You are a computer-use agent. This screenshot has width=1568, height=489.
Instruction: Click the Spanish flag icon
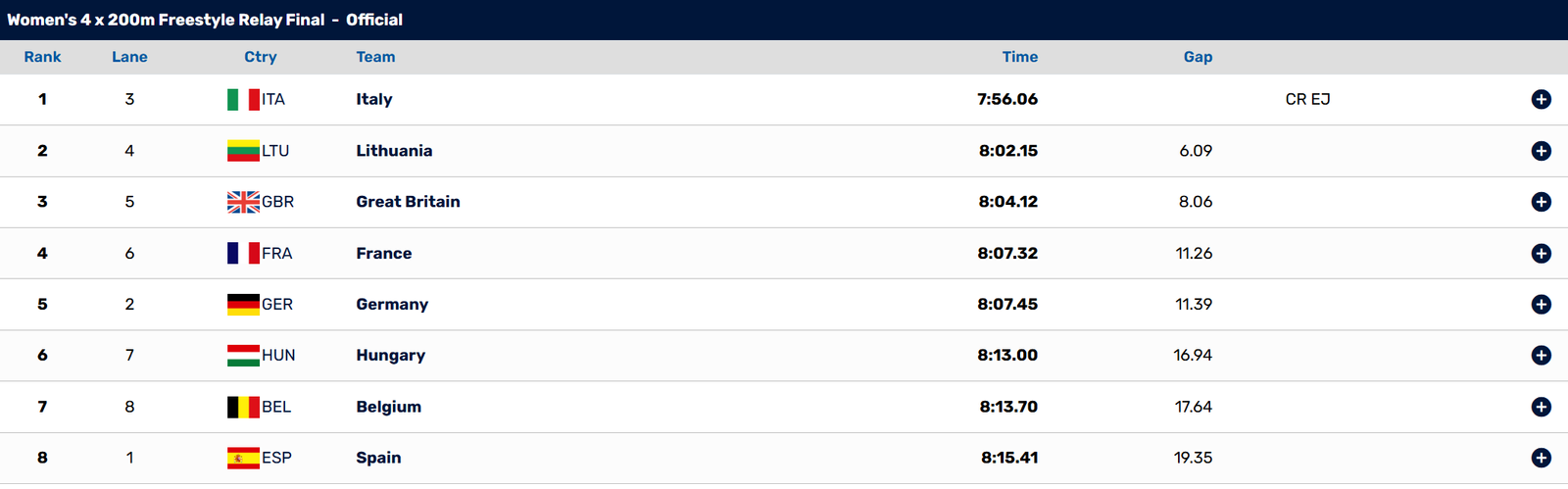[x=243, y=458]
